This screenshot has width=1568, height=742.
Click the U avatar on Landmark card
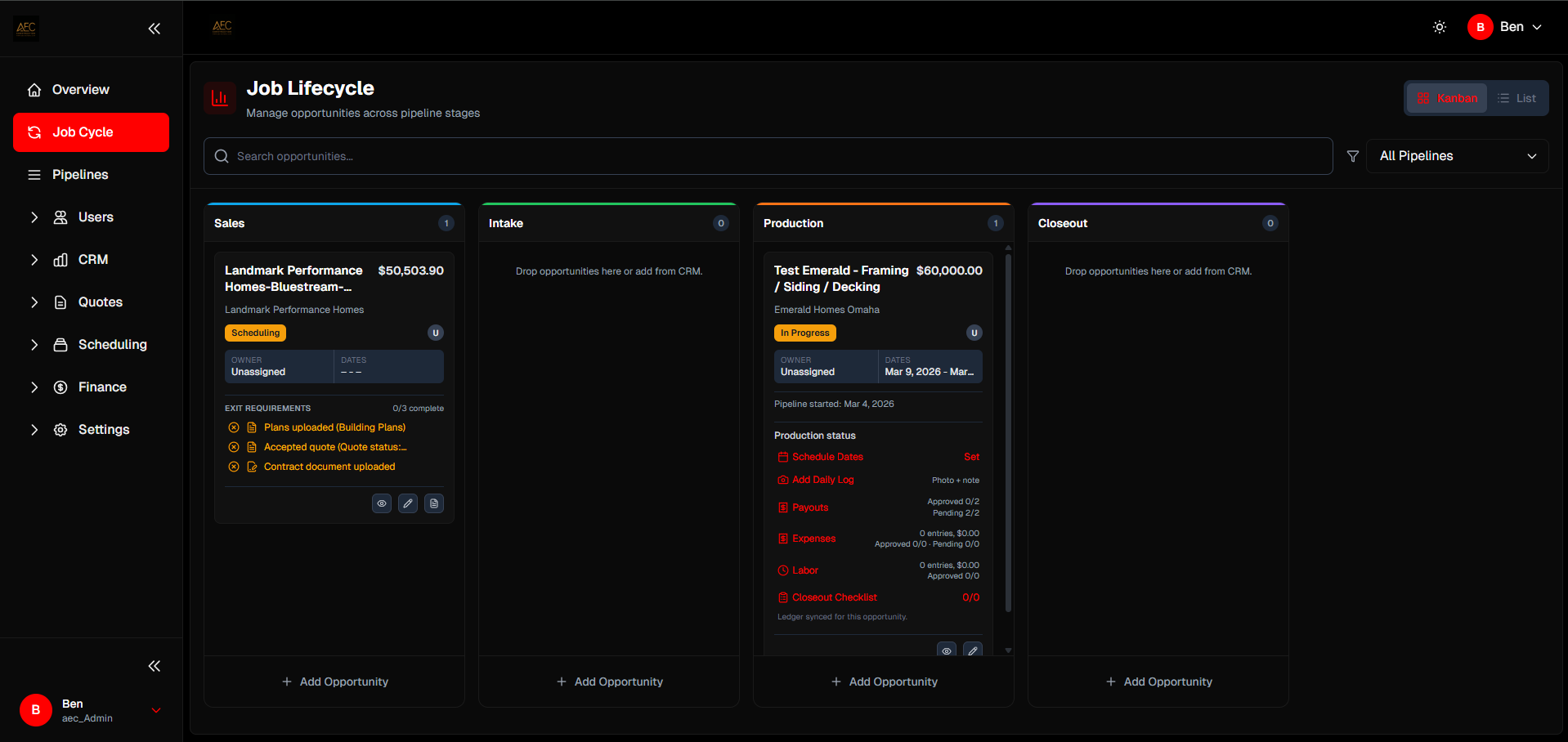[x=436, y=333]
